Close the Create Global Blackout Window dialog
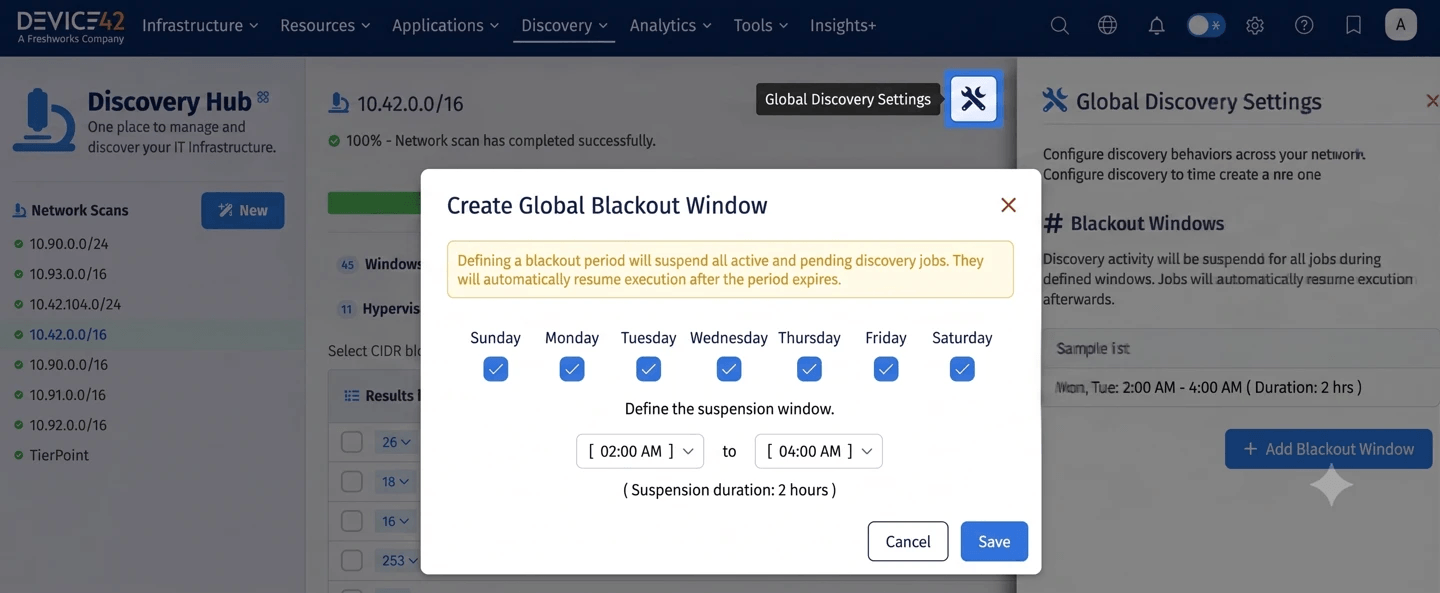 (1008, 205)
